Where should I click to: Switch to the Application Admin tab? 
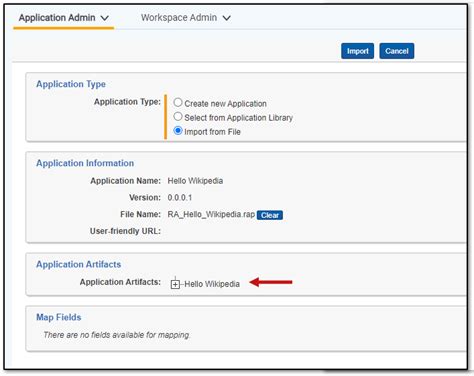(63, 18)
